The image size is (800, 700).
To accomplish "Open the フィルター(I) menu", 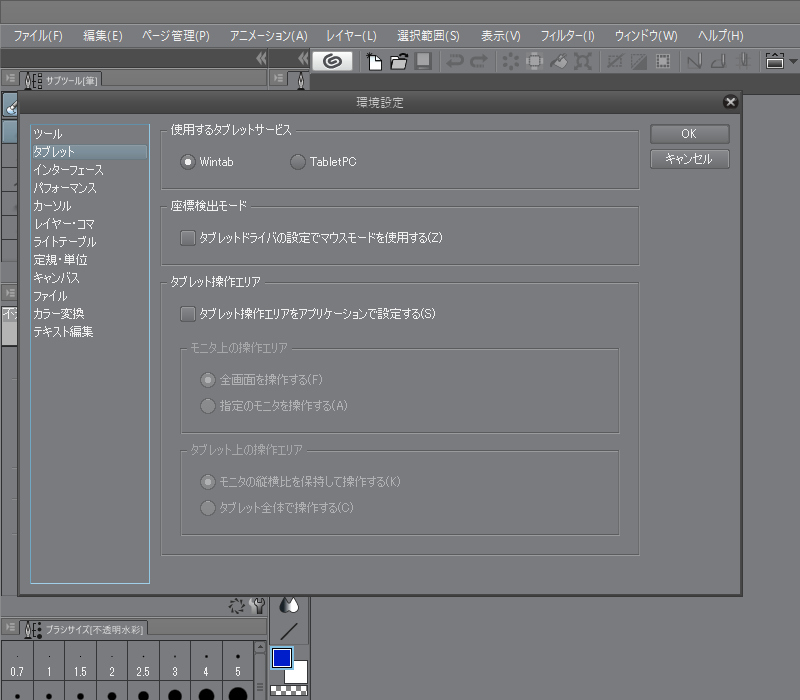I will 567,35.
